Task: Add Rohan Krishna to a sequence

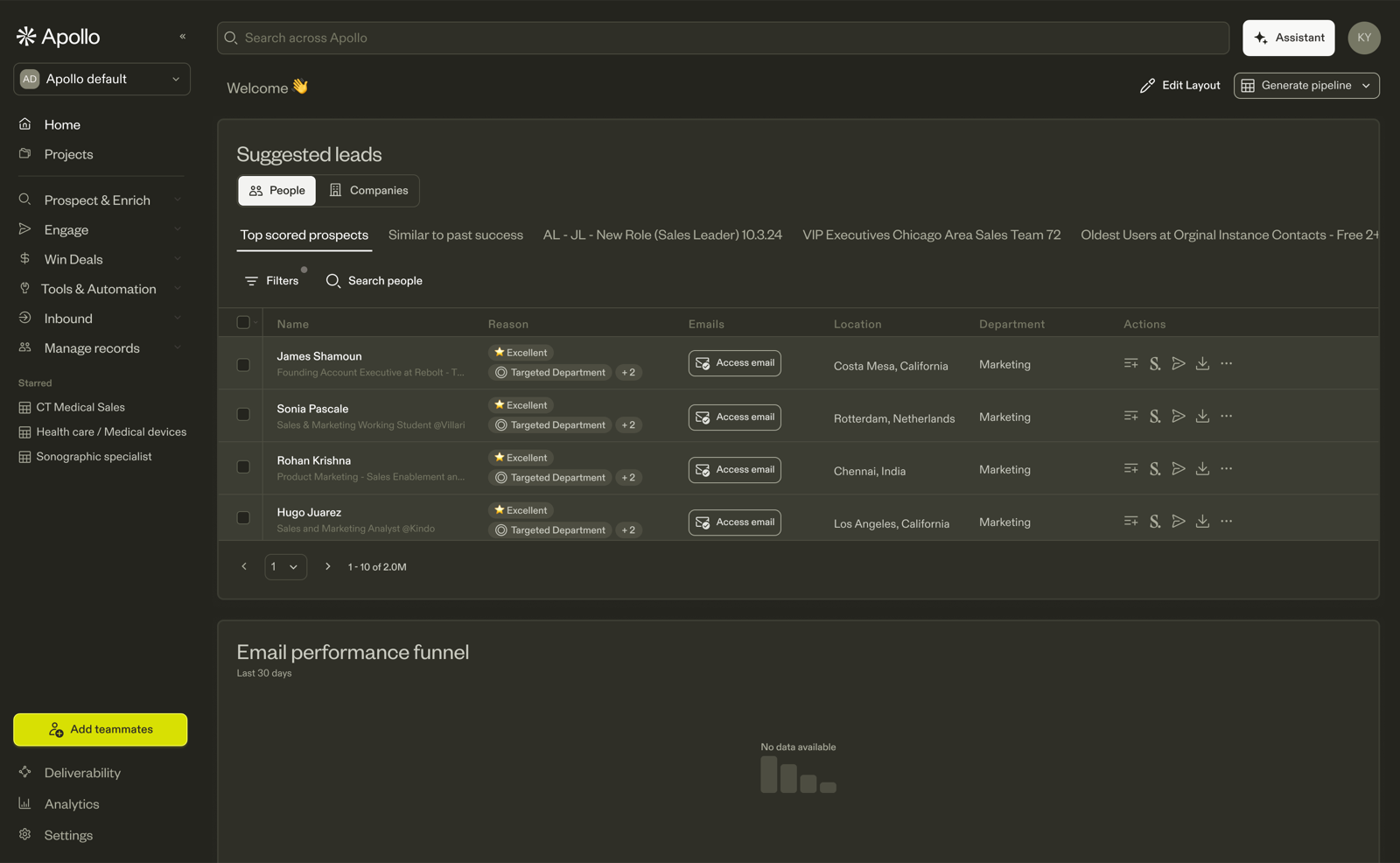Action: click(1155, 468)
